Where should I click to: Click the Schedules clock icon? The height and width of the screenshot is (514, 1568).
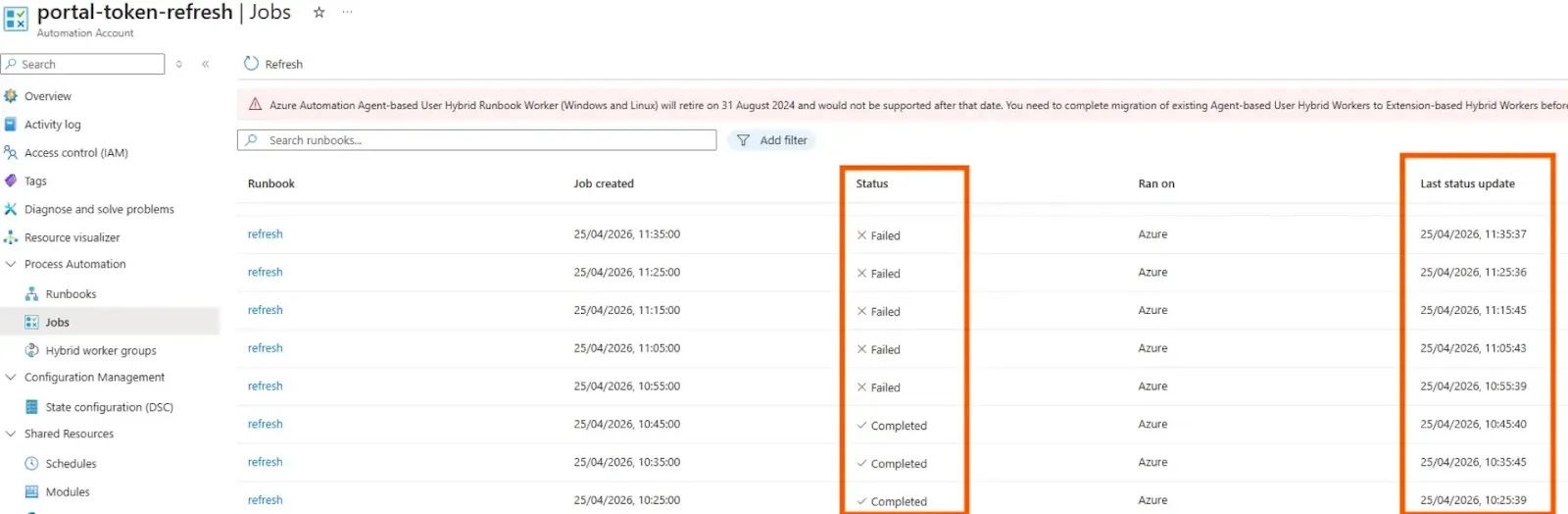(x=31, y=464)
